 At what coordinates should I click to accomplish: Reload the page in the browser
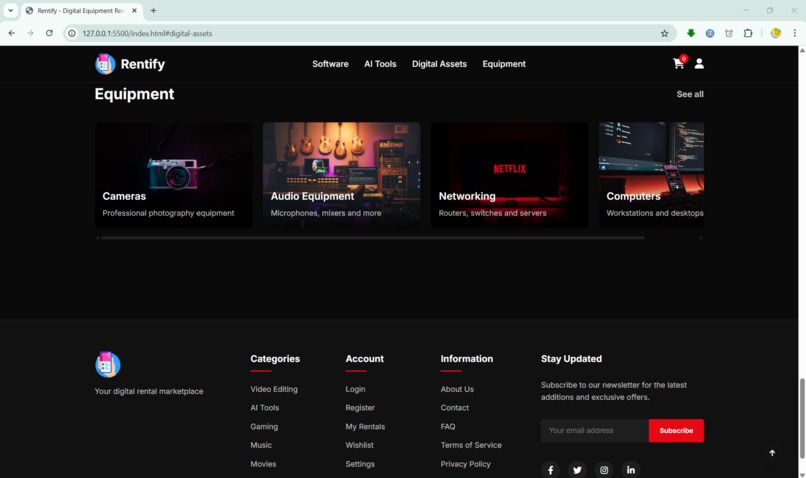click(49, 33)
